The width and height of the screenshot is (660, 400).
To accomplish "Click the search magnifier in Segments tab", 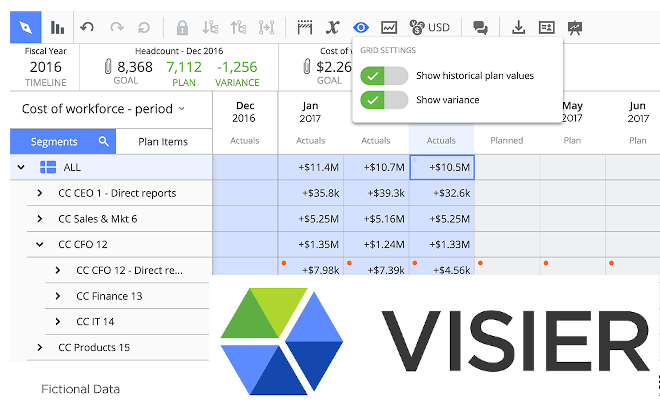I will tap(104, 141).
